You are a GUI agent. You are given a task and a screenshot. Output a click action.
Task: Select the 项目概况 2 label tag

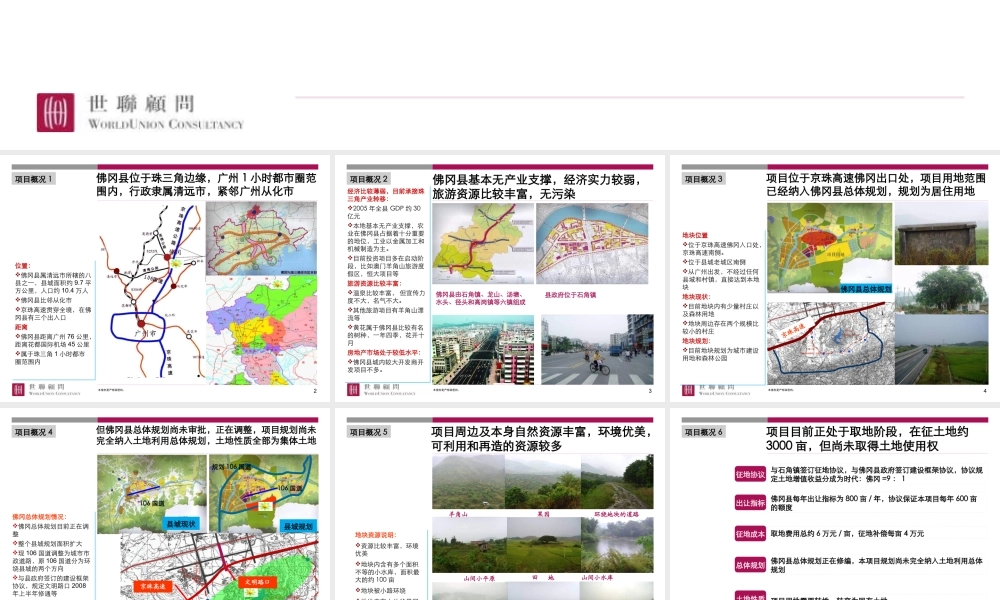pos(369,179)
